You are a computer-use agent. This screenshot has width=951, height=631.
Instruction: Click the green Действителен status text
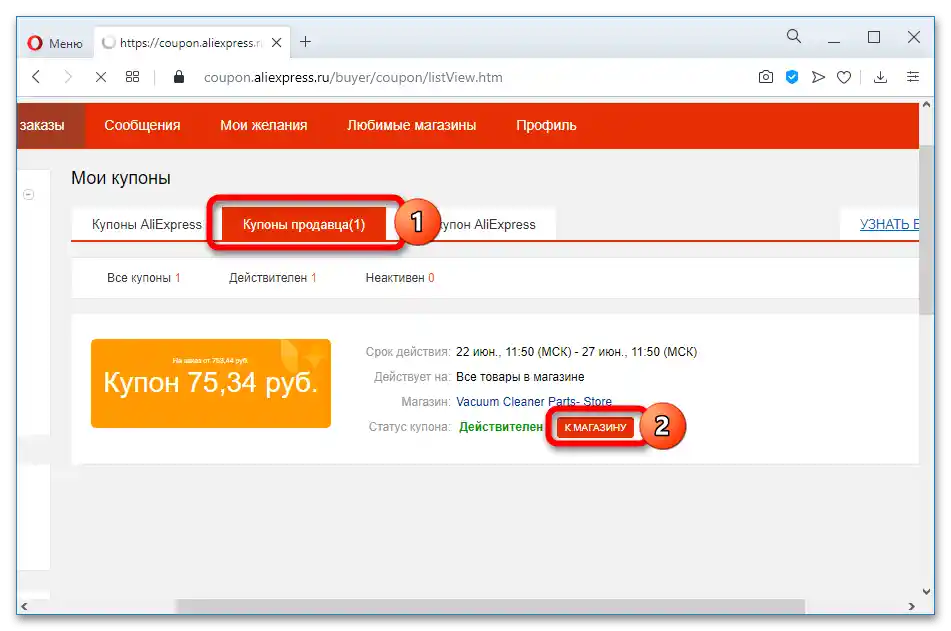(500, 427)
